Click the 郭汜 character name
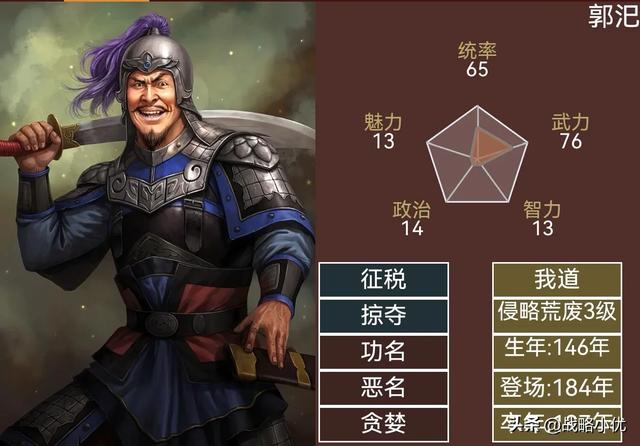Screen dimensions: 640x446 tap(613, 16)
